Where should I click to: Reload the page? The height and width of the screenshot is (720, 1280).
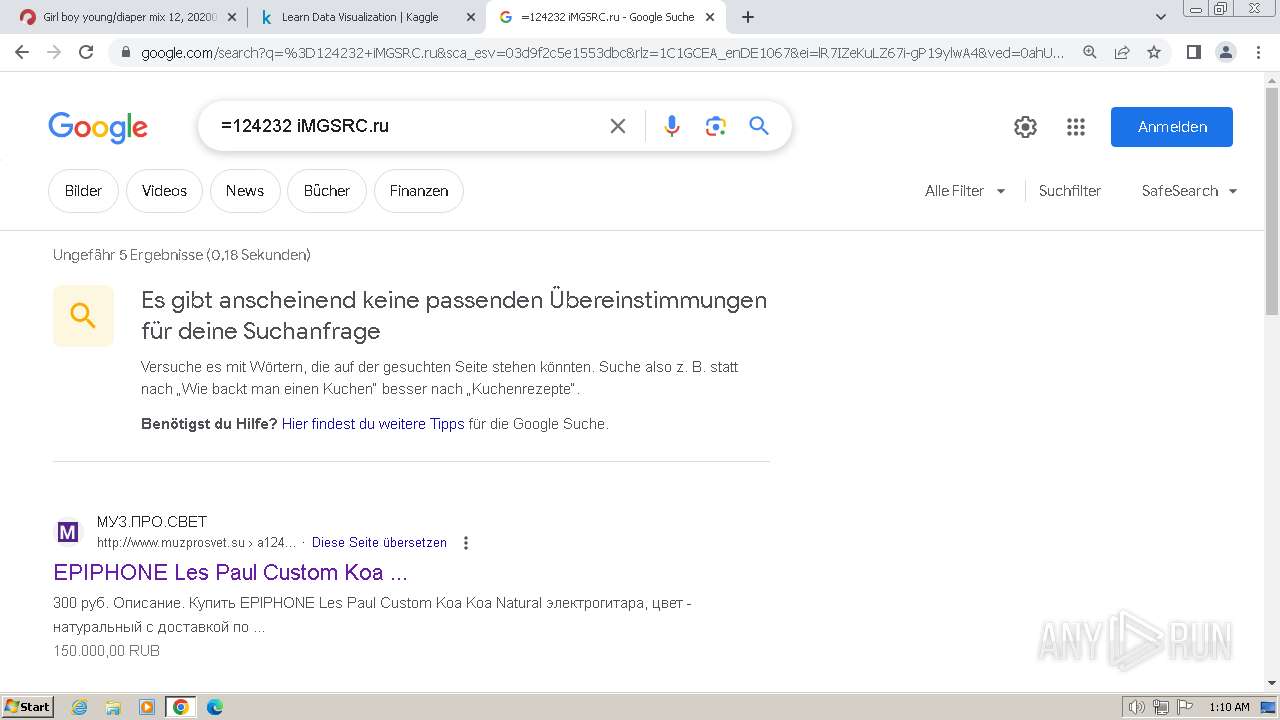pyautogui.click(x=86, y=52)
